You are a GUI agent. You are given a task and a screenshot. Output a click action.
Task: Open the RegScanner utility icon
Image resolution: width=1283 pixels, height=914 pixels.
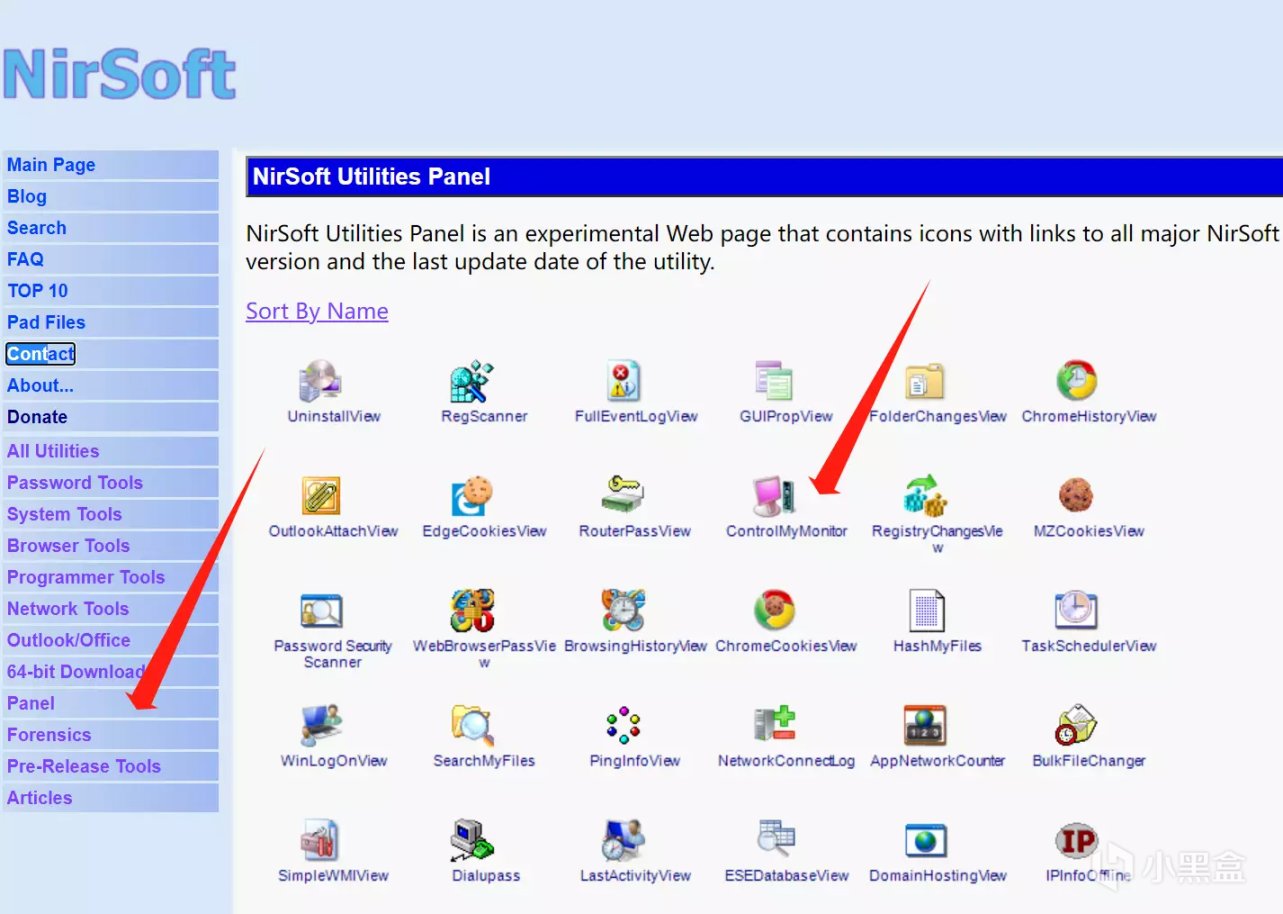coord(470,382)
